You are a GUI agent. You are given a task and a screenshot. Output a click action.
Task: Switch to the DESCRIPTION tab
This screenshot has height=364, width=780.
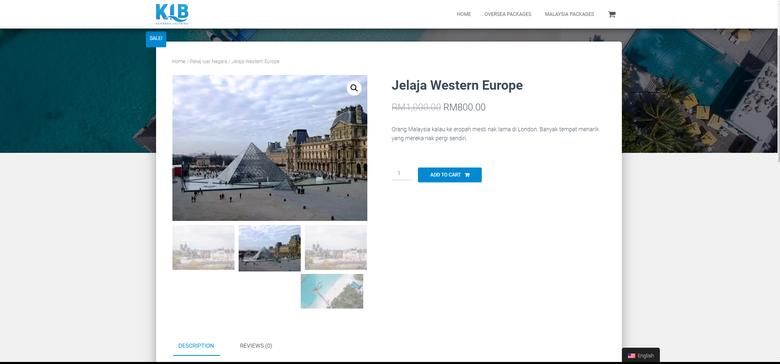[x=196, y=346]
